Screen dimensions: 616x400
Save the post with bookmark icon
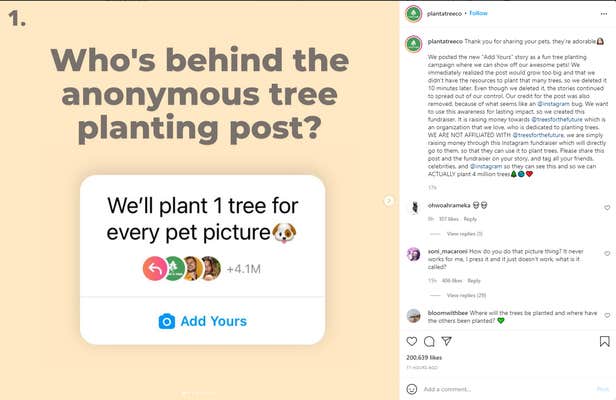(x=603, y=341)
